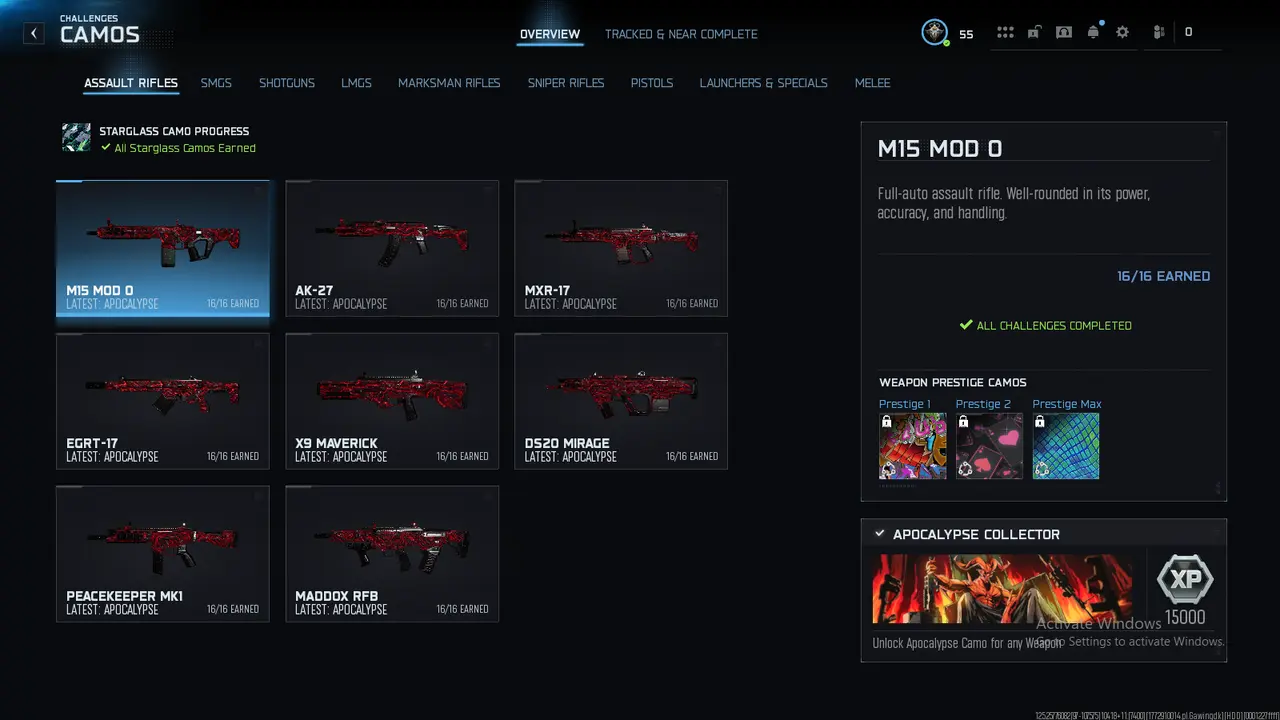Click the Apocalypse Collector reward banner

coord(1002,589)
